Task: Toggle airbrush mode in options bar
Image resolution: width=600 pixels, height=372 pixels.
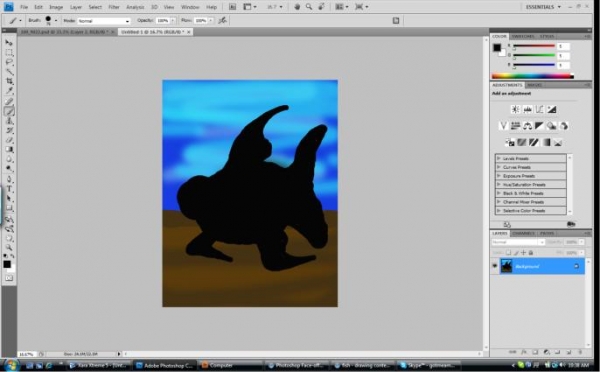Action: [222, 20]
